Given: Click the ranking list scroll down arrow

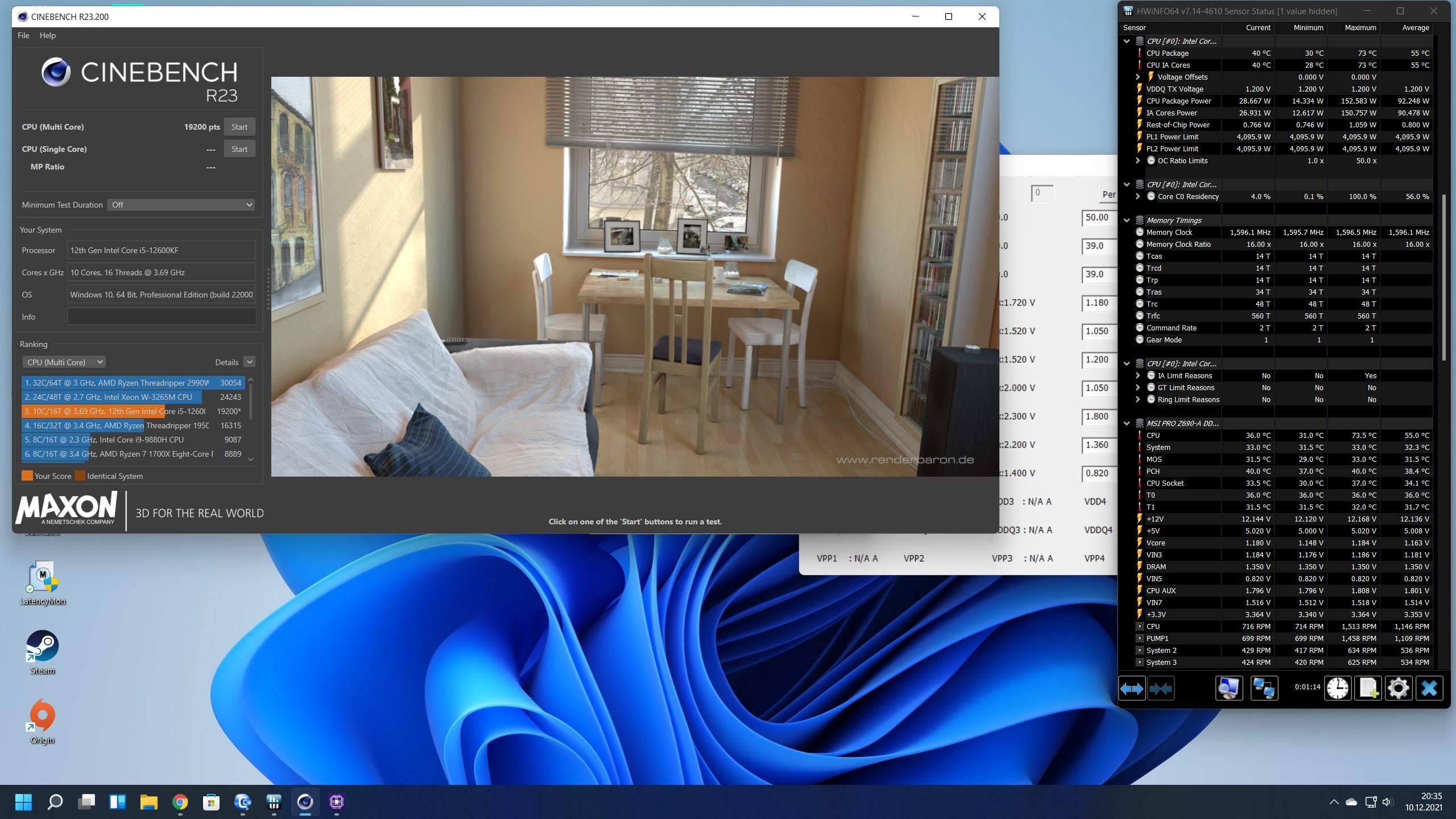Looking at the screenshot, I should pos(251,459).
